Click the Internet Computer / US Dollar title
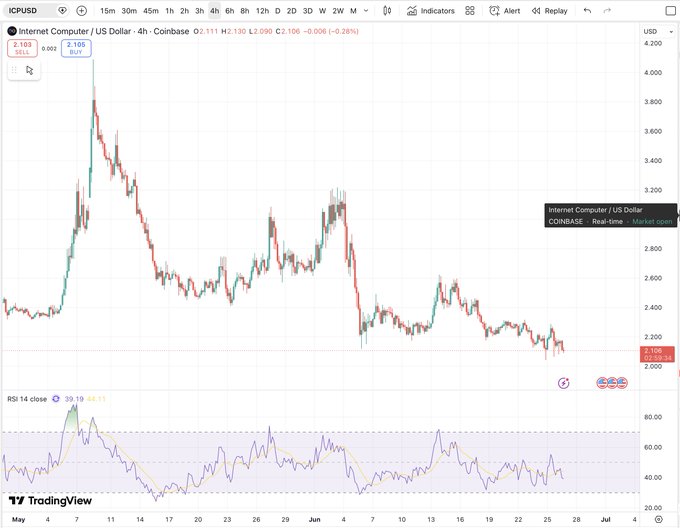Image resolution: width=680 pixels, height=528 pixels. point(75,31)
